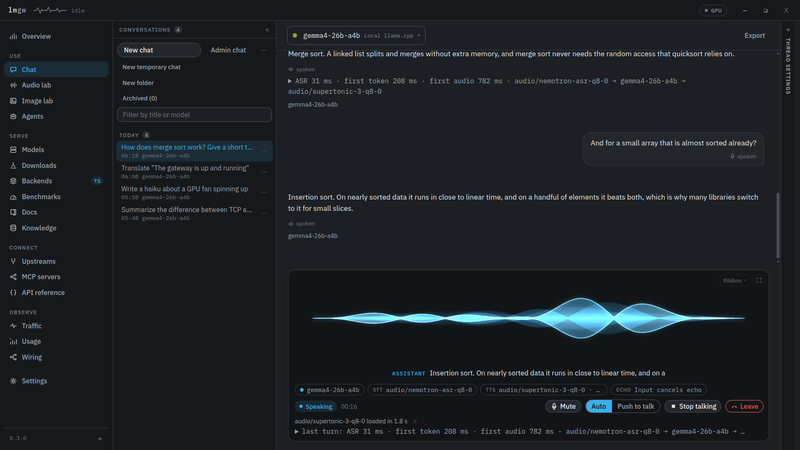
Task: Dismiss the supertonic loaded notice with its X
Action: (415, 421)
